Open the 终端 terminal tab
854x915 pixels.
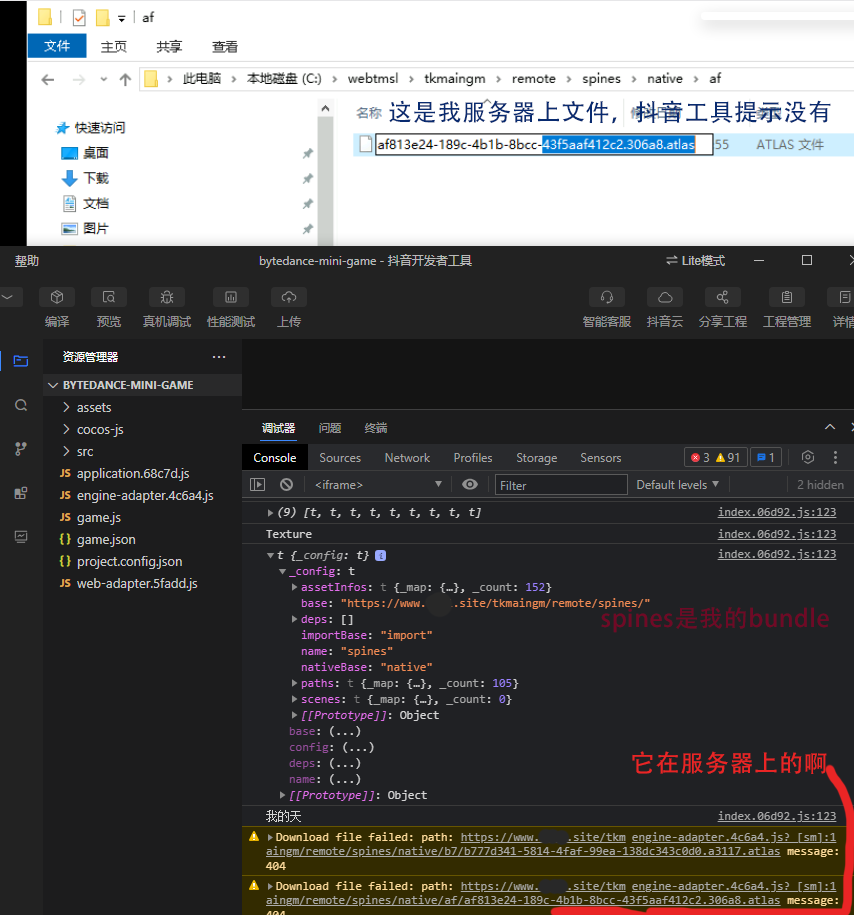pyautogui.click(x=375, y=428)
